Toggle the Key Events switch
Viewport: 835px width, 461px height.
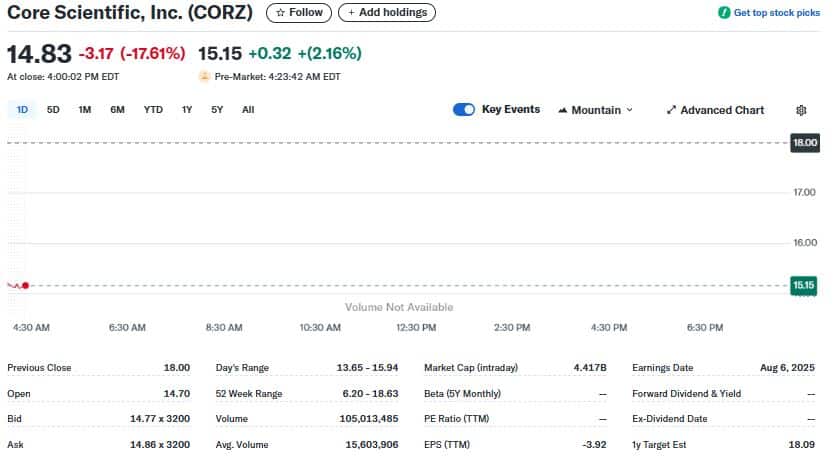[464, 110]
